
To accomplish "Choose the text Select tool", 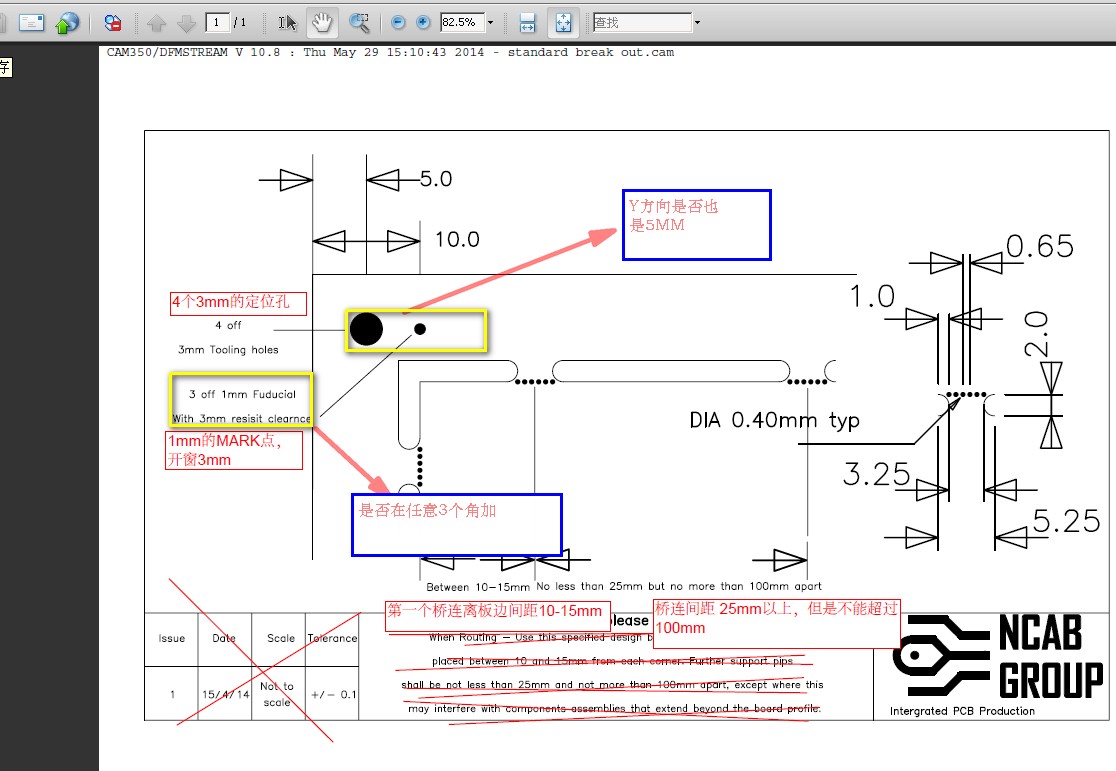I will point(287,23).
